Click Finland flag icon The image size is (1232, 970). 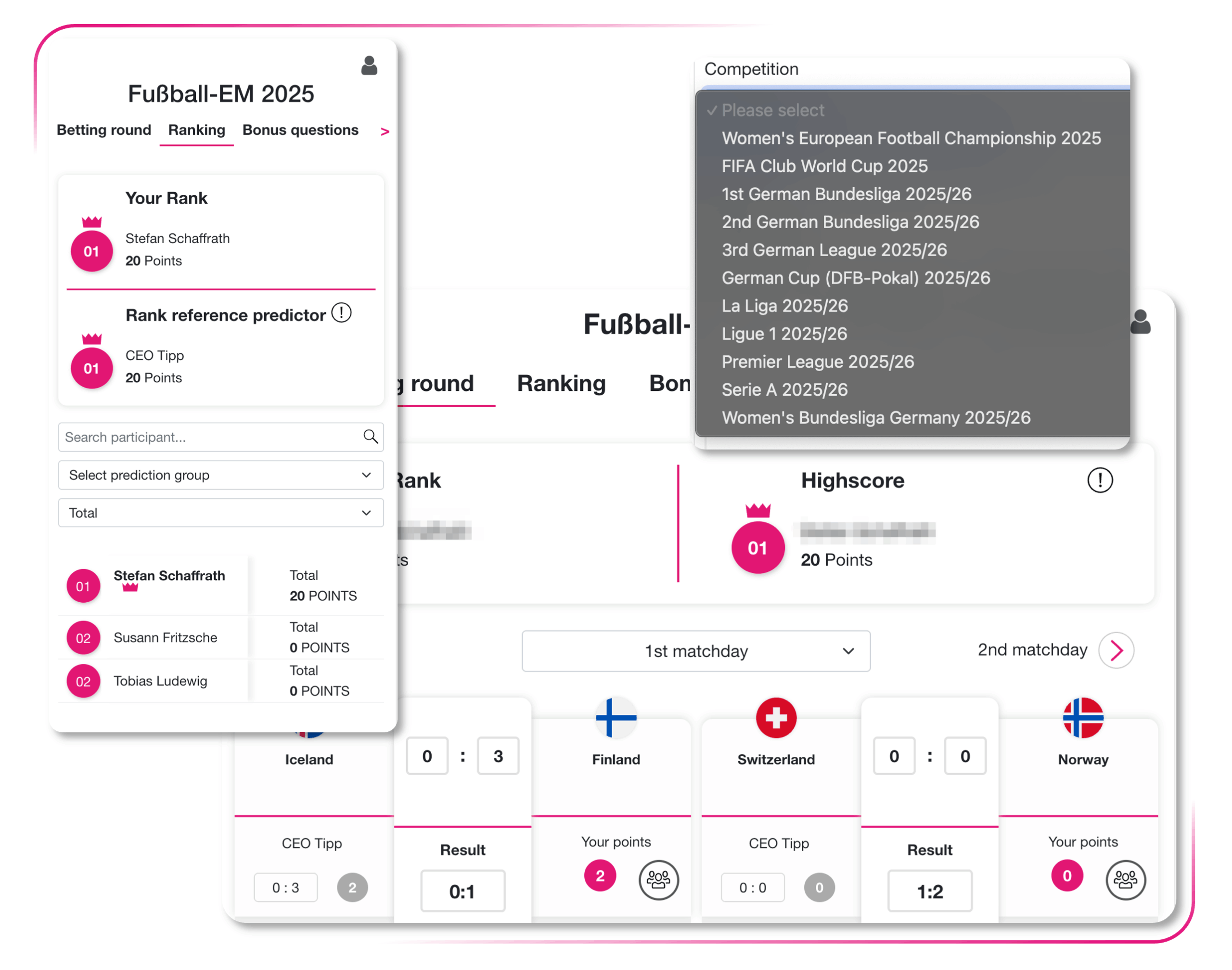click(x=616, y=717)
